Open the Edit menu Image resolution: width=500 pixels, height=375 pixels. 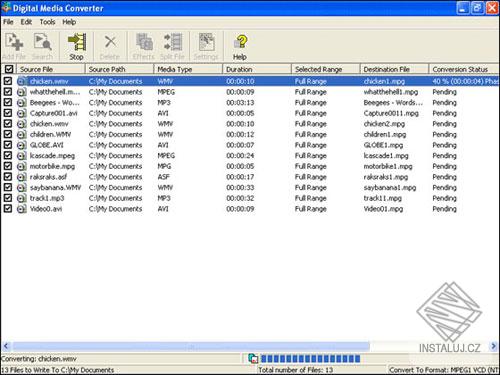pyautogui.click(x=26, y=22)
